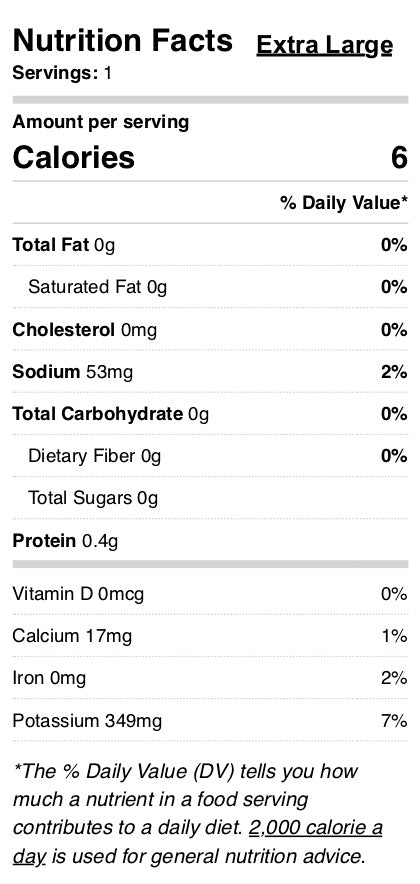Select the 7% potassium daily value
This screenshot has height=884, width=420.
point(395,721)
